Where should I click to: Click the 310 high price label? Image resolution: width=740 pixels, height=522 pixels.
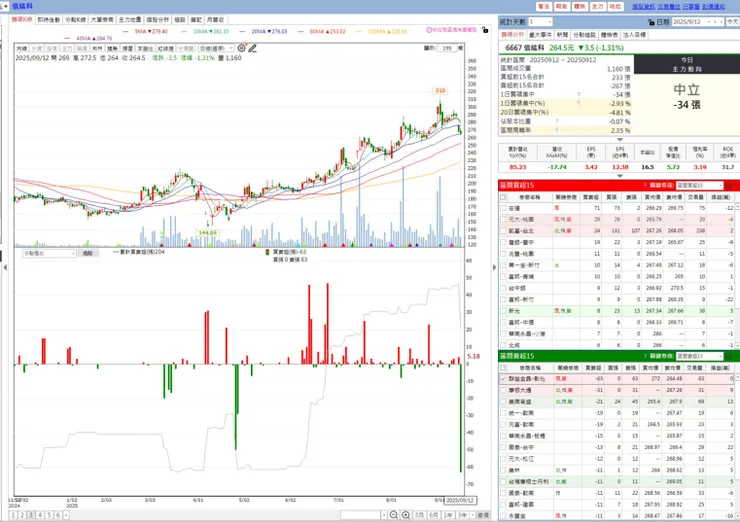(440, 91)
